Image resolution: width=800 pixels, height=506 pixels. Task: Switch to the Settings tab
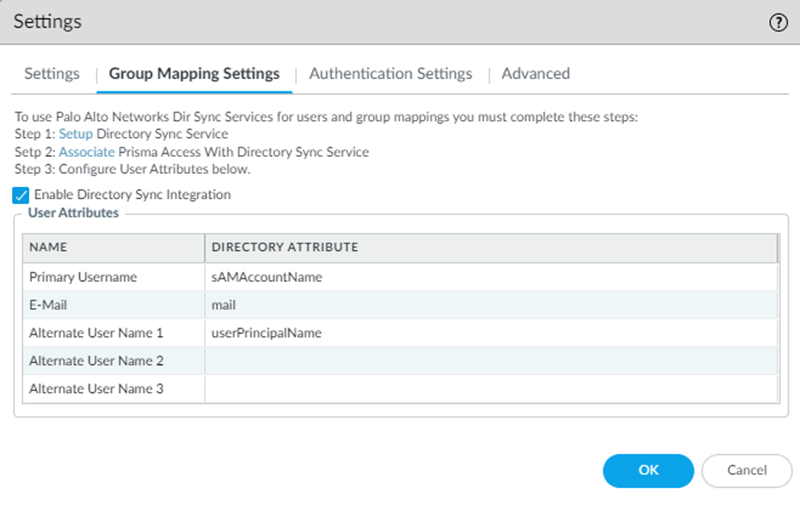click(x=52, y=74)
